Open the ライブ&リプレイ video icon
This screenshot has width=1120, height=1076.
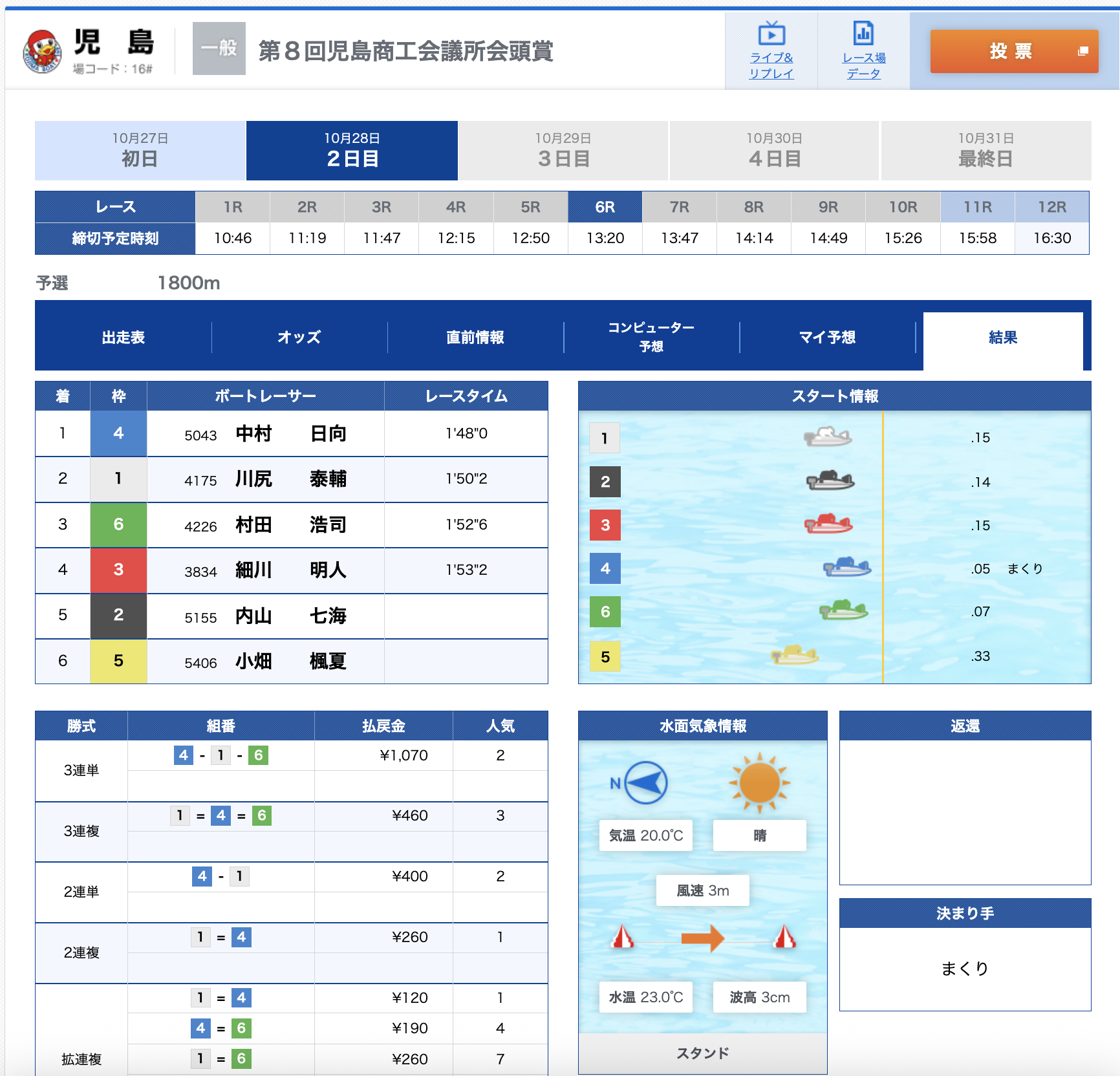point(771,34)
